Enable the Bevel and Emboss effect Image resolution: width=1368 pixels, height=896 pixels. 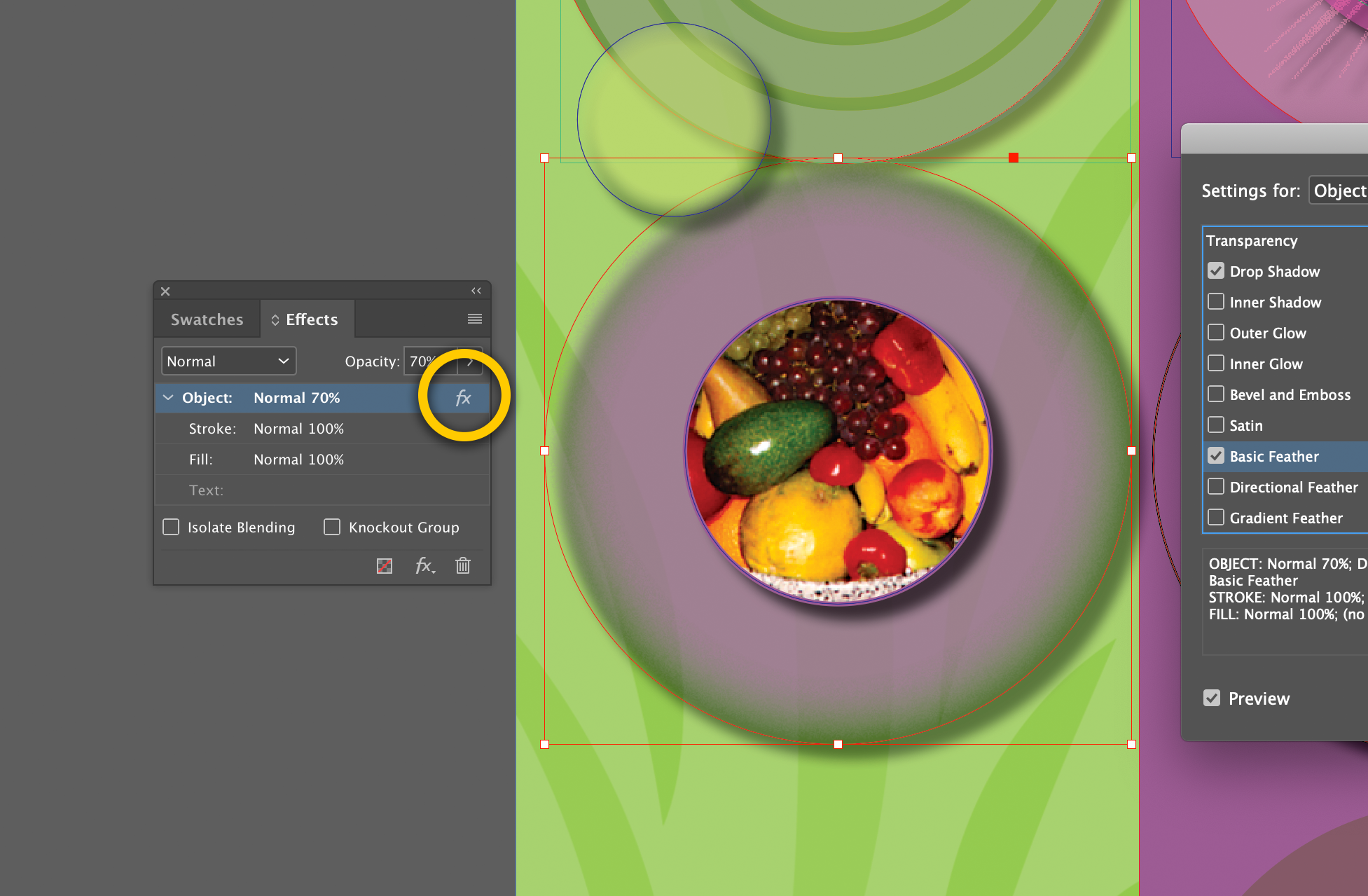[x=1216, y=394]
